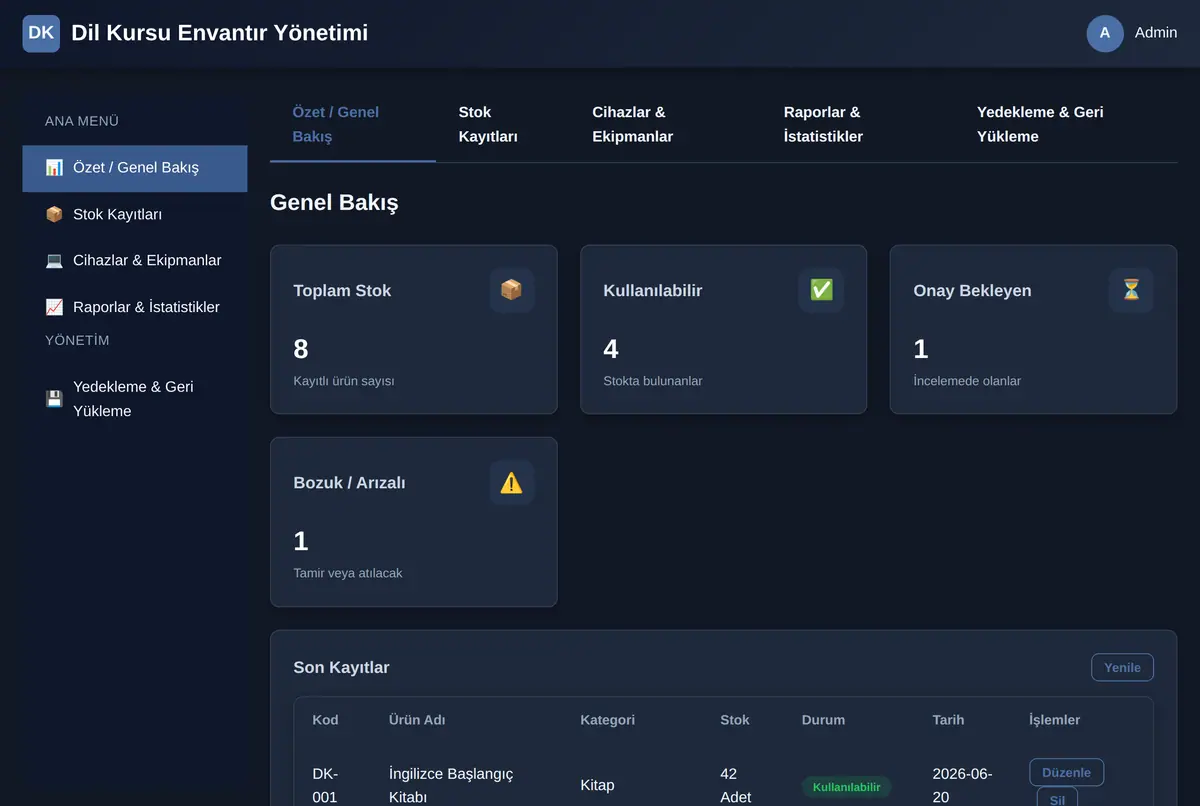Click the Tarih column header

(948, 720)
